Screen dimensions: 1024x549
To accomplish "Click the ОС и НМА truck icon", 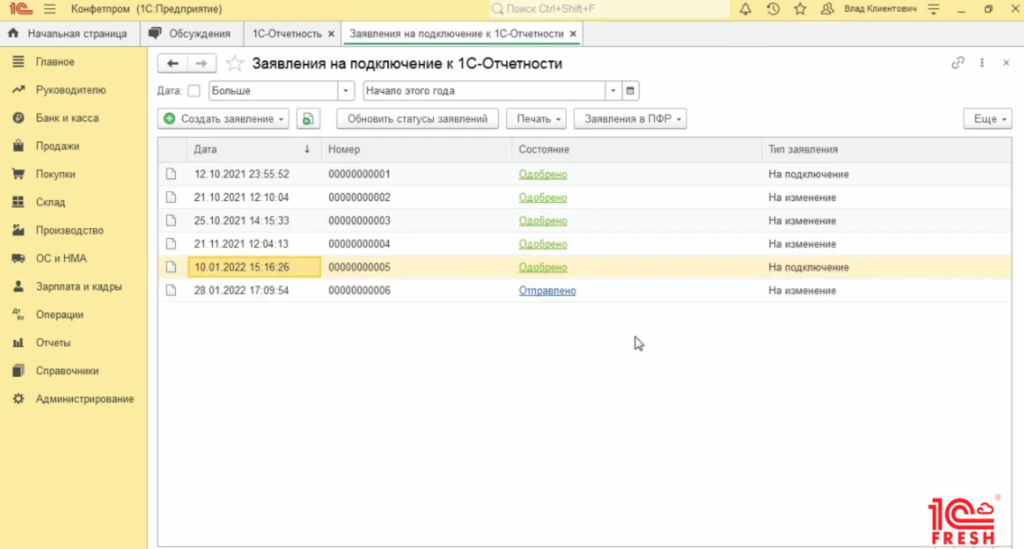I will [18, 258].
